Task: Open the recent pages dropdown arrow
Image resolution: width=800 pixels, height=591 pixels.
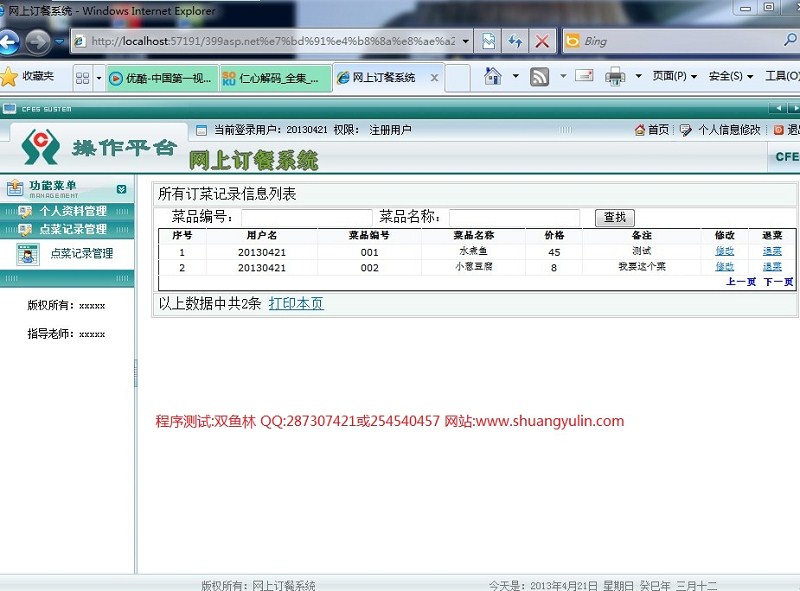Action: [x=60, y=42]
